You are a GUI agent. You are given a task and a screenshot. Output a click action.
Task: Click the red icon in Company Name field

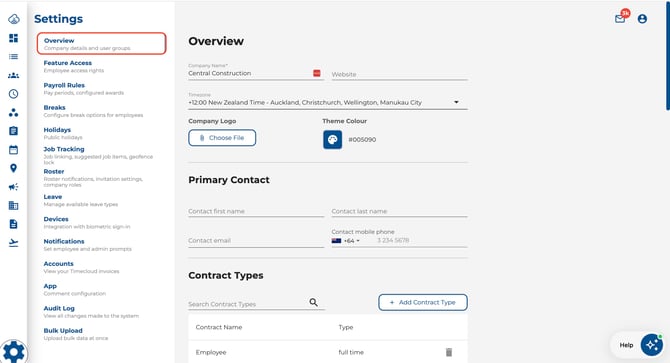click(317, 73)
